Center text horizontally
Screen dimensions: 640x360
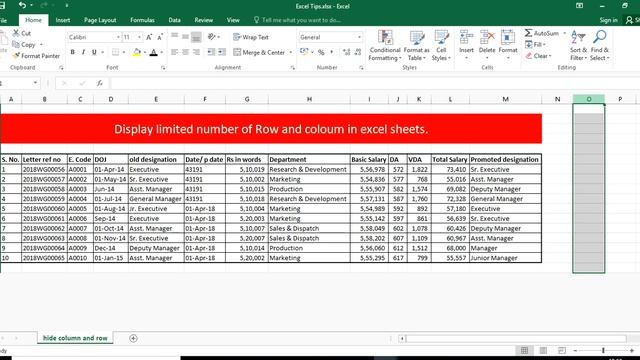tap(185, 52)
